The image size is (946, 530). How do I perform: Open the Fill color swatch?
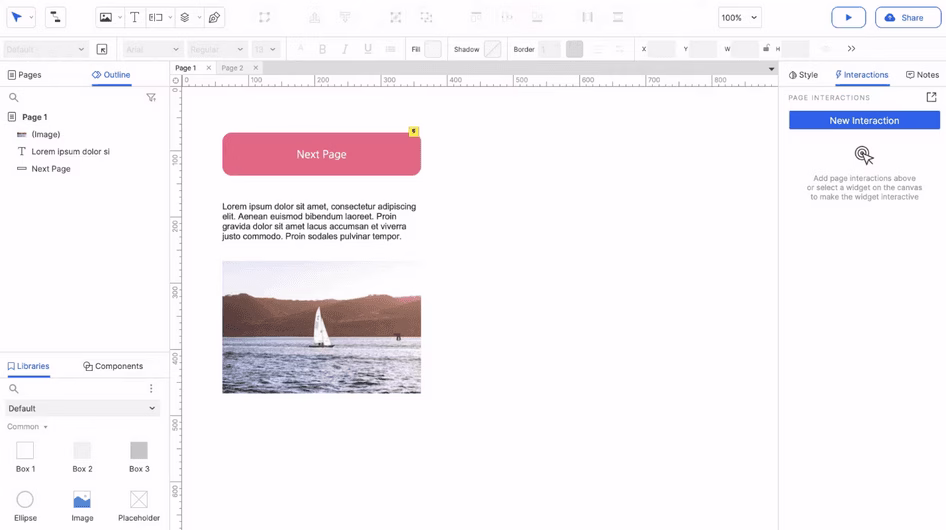[433, 49]
